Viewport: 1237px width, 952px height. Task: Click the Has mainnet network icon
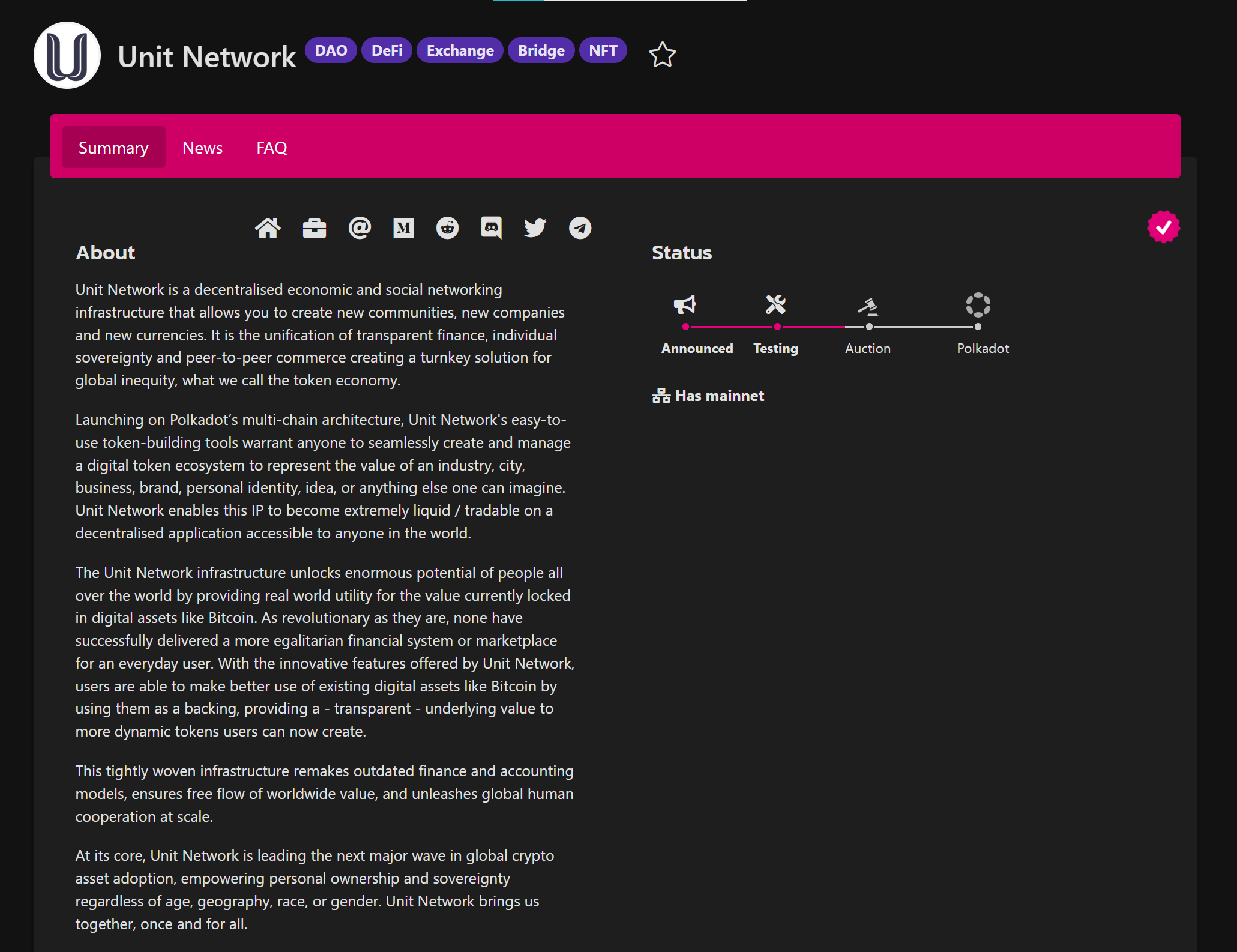661,396
